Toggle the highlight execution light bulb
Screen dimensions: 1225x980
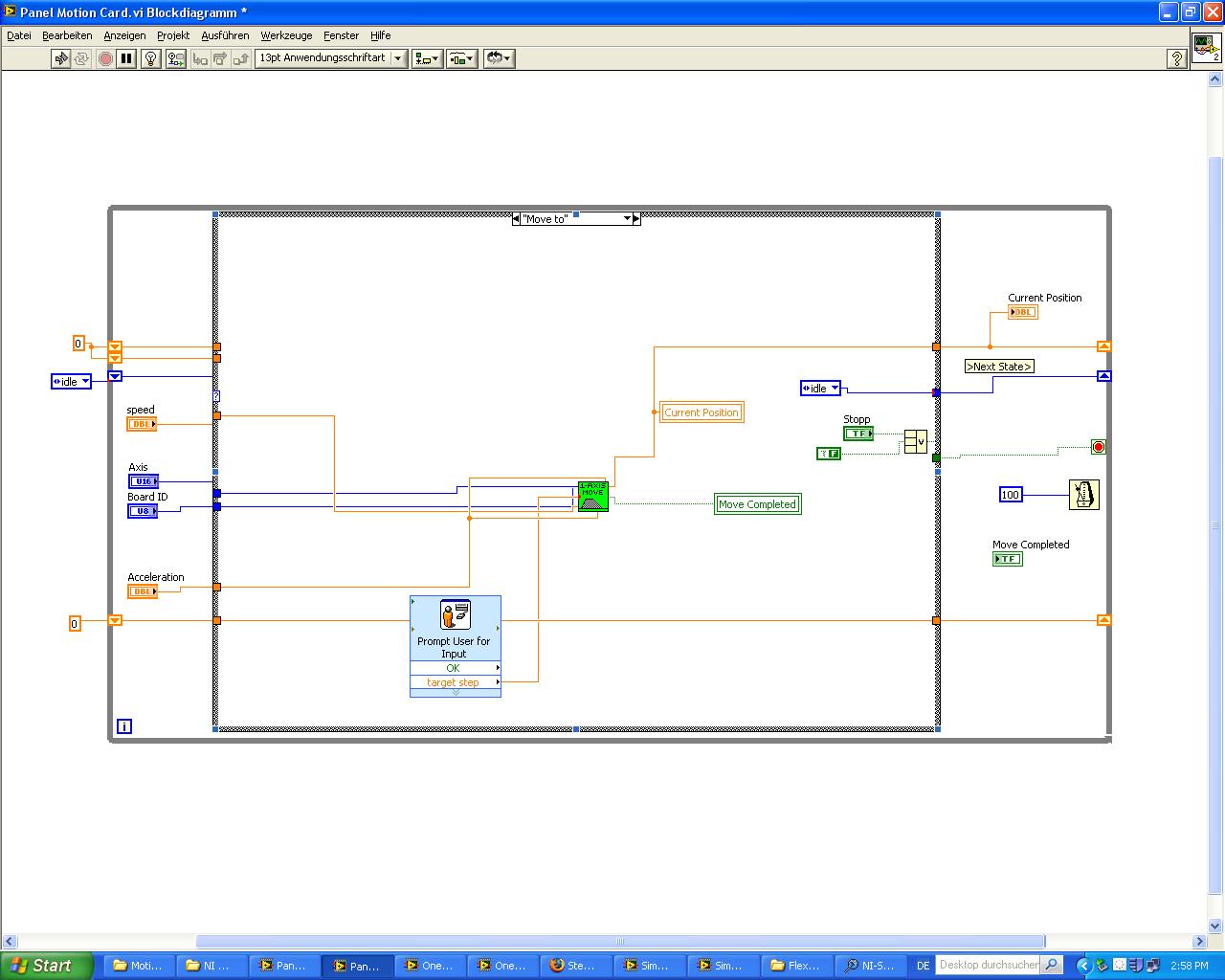[151, 58]
